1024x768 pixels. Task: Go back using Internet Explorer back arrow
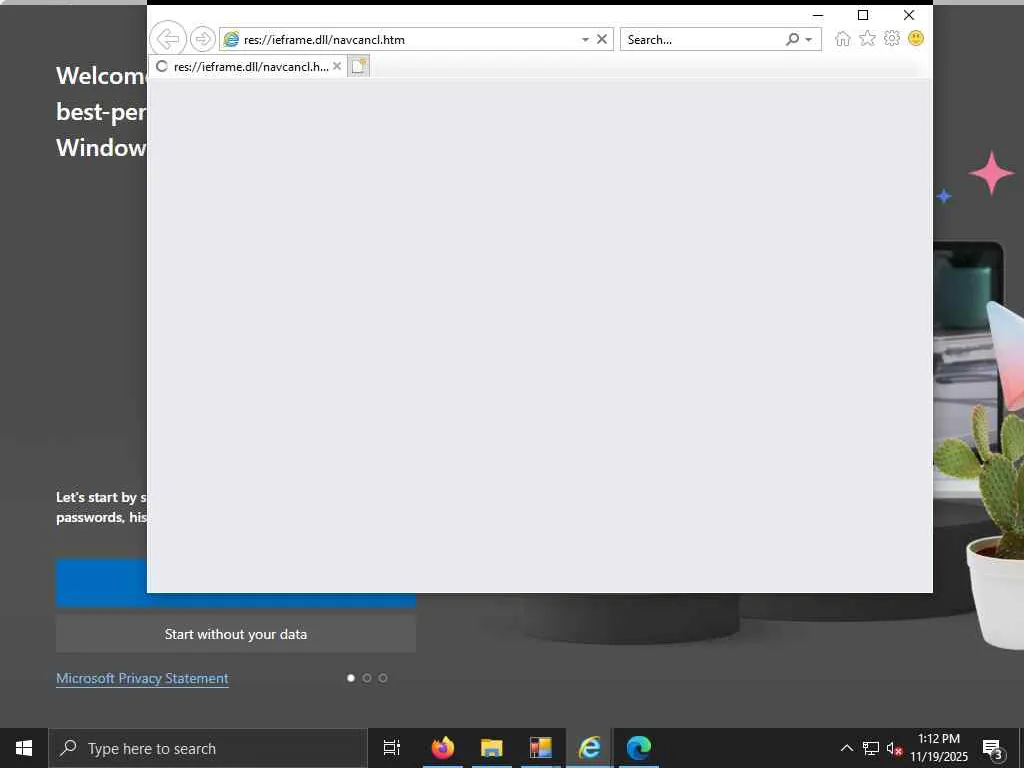[168, 39]
